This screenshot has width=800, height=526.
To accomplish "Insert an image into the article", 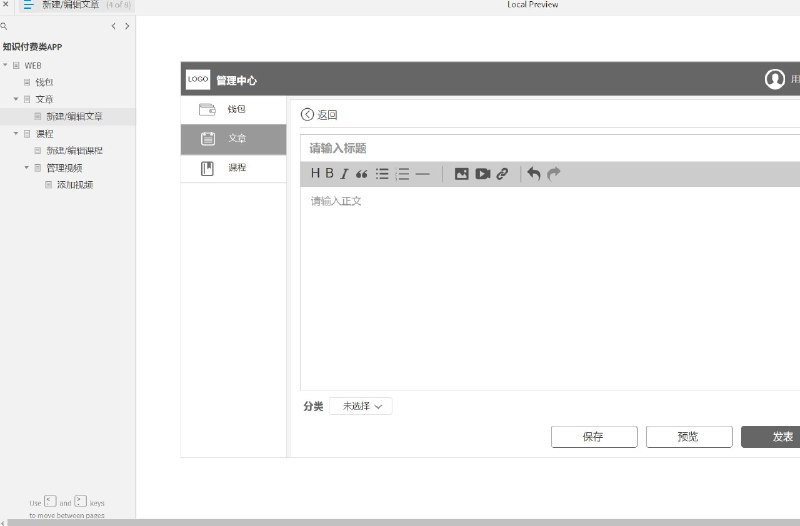I will click(x=461, y=174).
